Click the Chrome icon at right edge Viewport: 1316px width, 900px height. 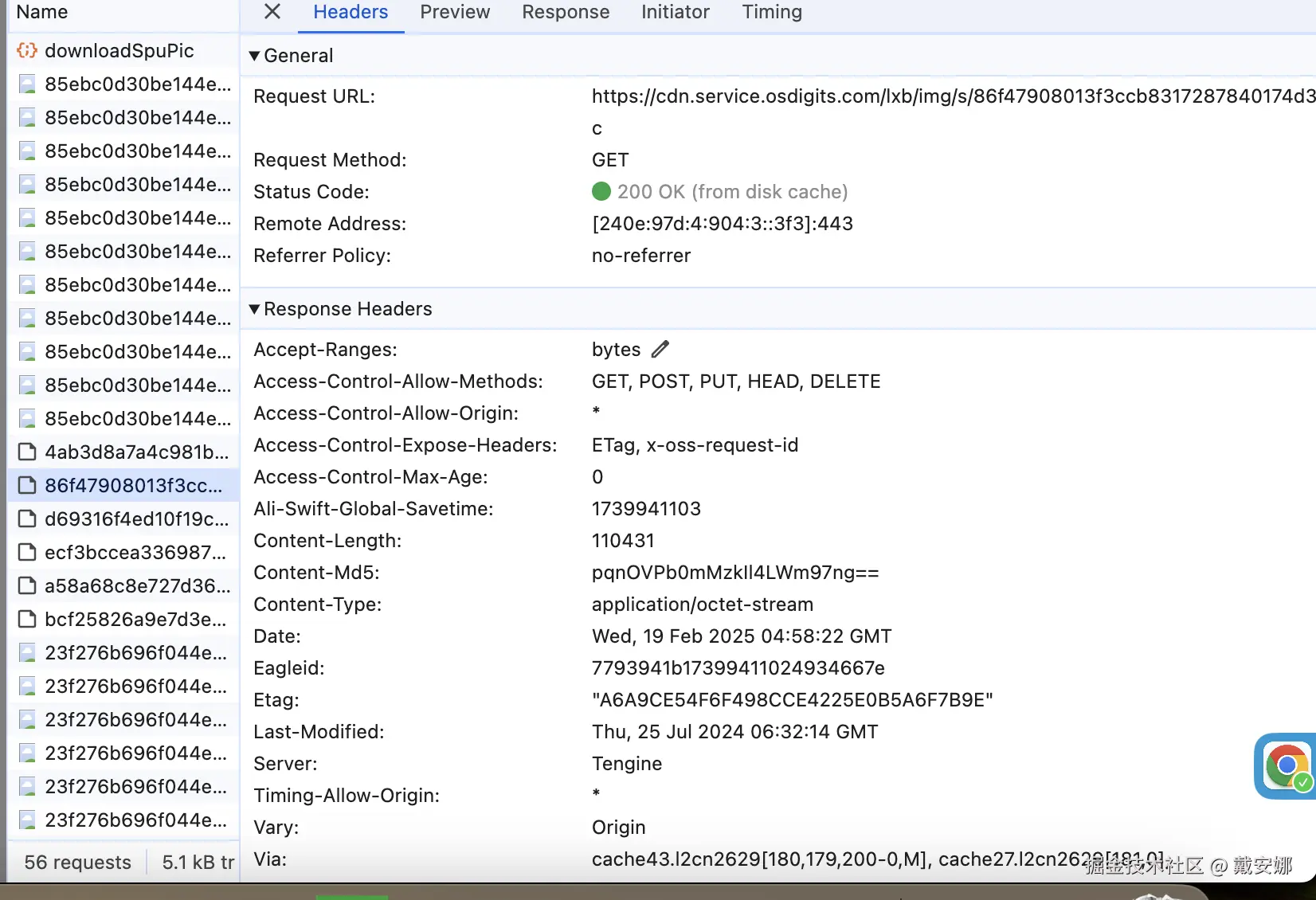1286,765
